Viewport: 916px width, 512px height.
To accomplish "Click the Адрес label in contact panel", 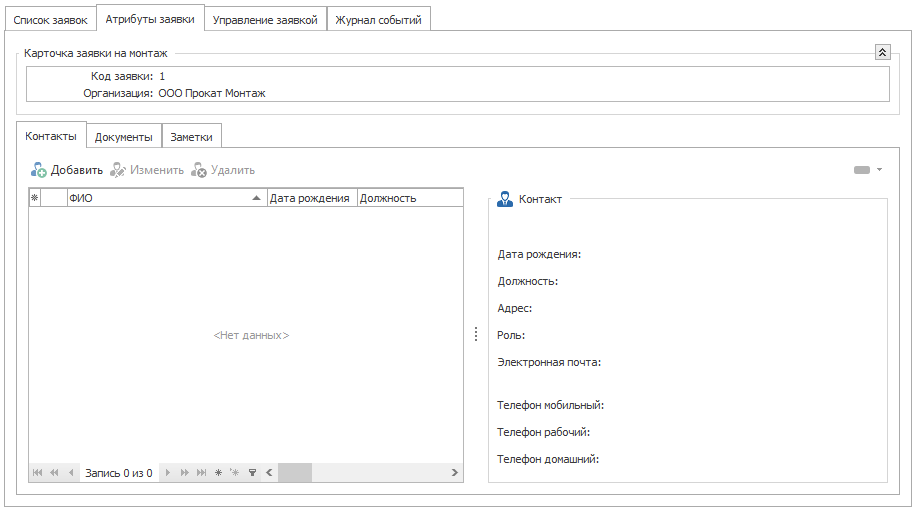I will pyautogui.click(x=515, y=308).
